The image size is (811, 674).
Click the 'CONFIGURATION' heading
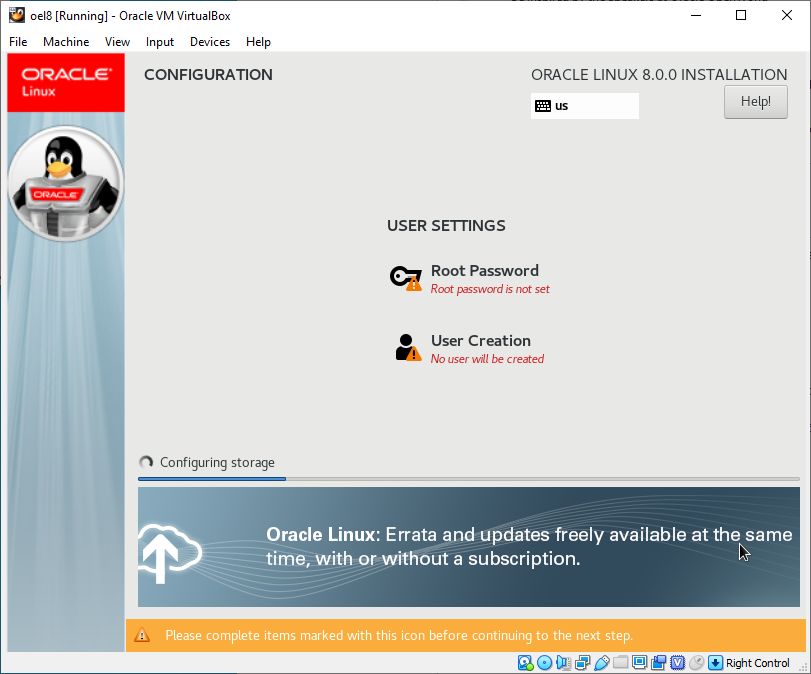208,74
